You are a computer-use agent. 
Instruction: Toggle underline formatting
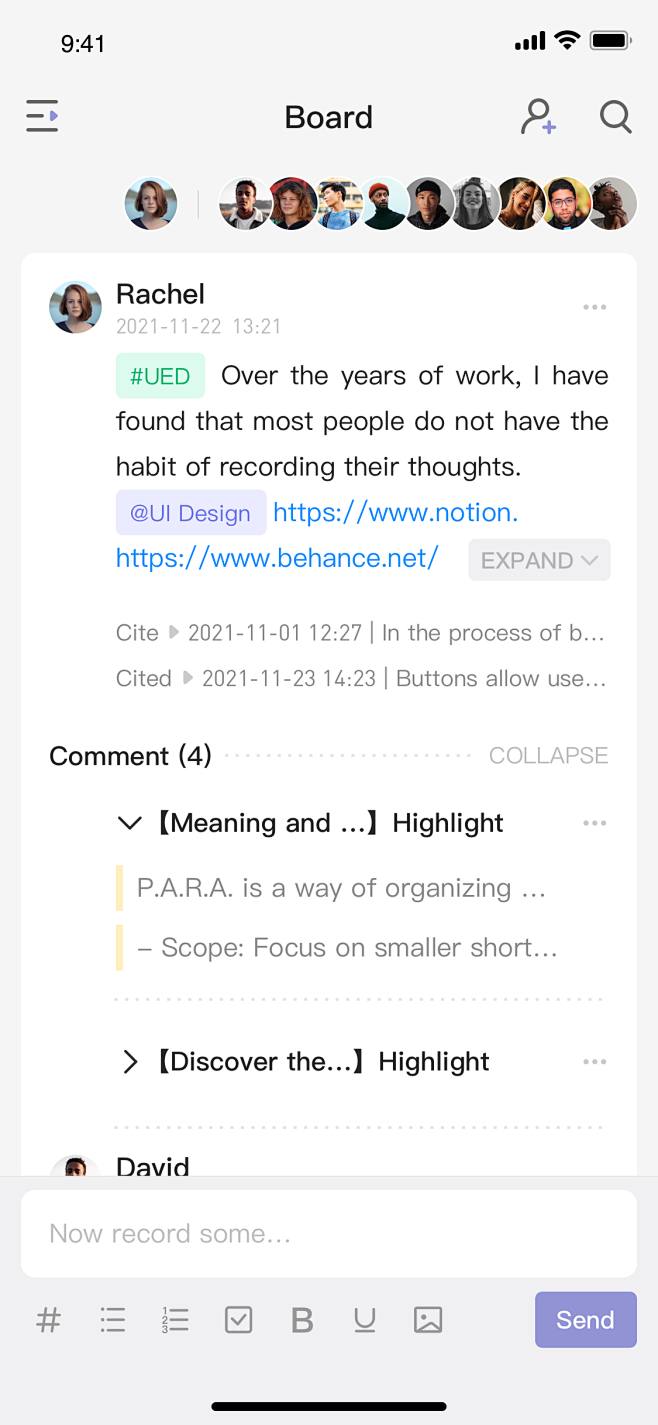365,1320
